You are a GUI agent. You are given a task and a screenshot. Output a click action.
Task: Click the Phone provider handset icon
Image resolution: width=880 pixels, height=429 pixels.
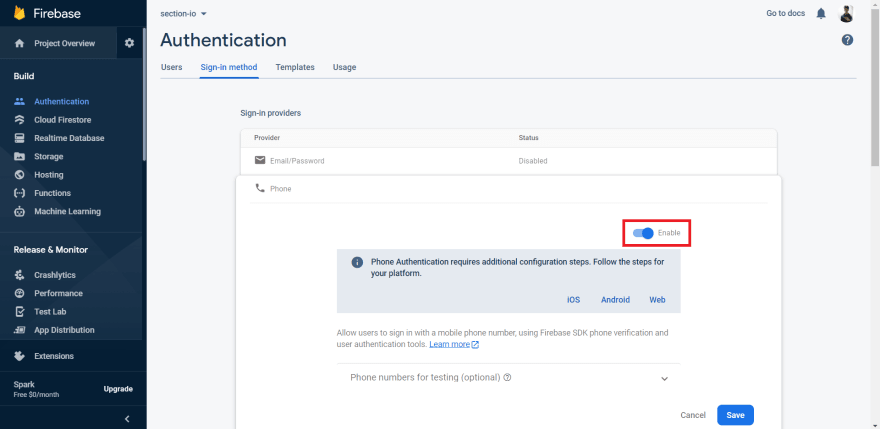click(x=260, y=188)
